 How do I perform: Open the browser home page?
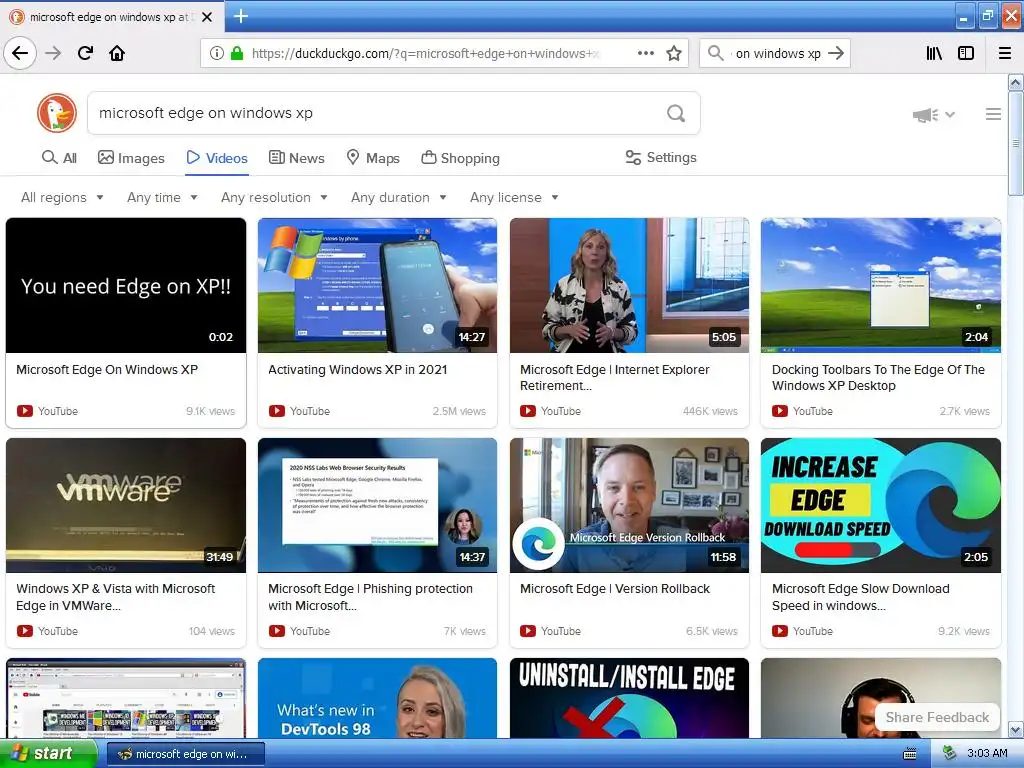coord(117,53)
